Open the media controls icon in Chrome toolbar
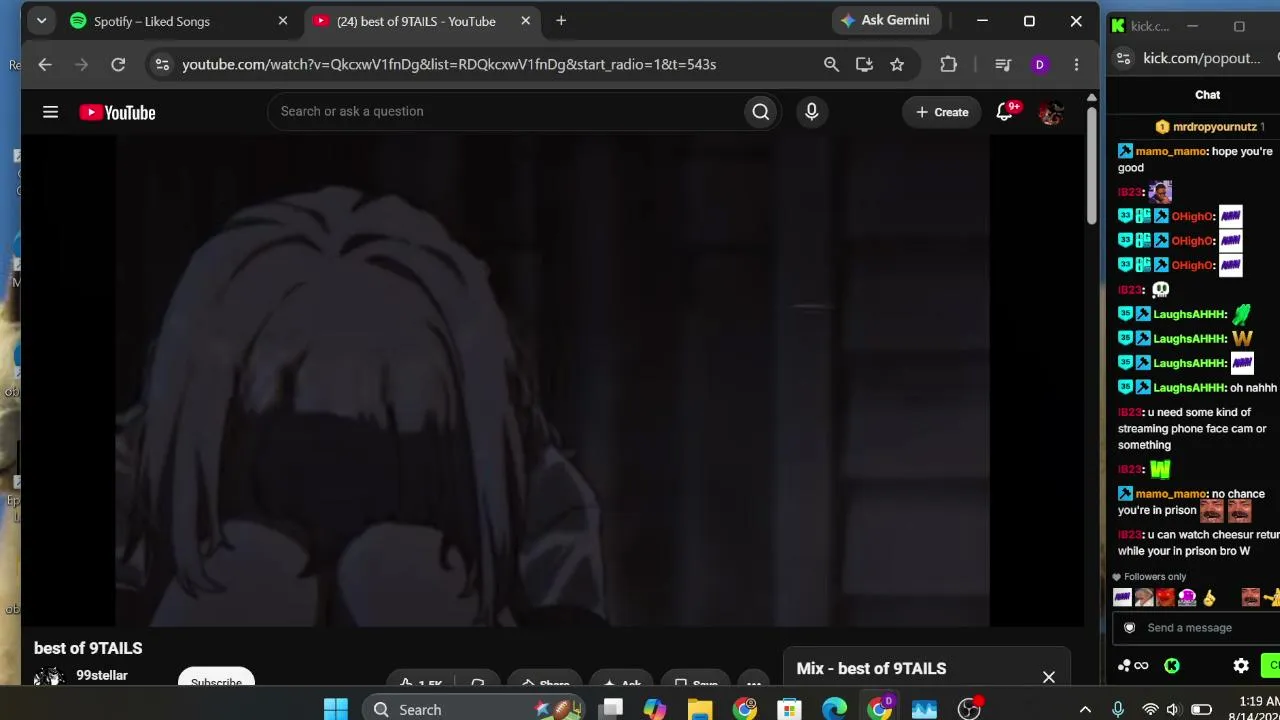This screenshot has width=1280, height=720. pyautogui.click(x=1003, y=64)
